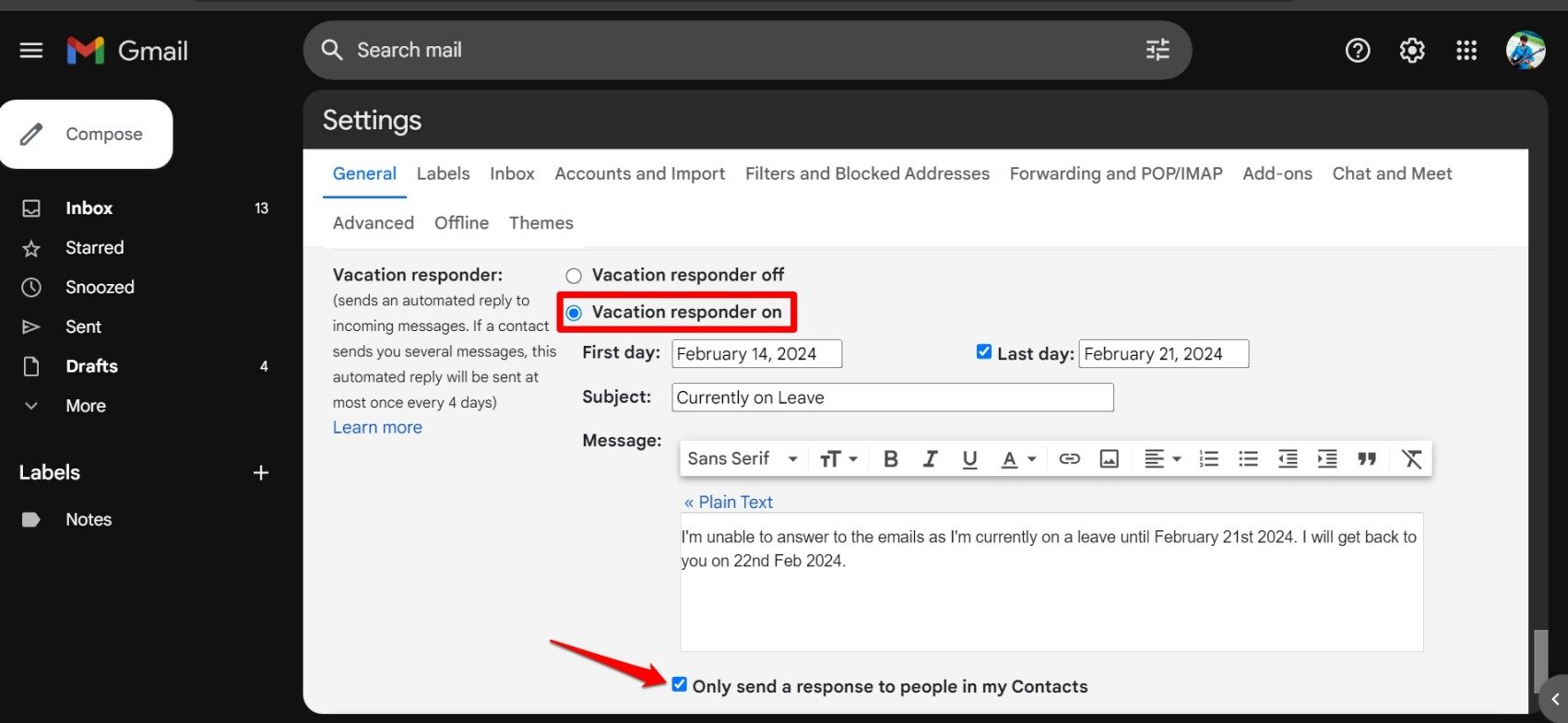This screenshot has height=723, width=1568.
Task: Switch to Forwarding and POP/IMAP tab
Action: pyautogui.click(x=1116, y=174)
